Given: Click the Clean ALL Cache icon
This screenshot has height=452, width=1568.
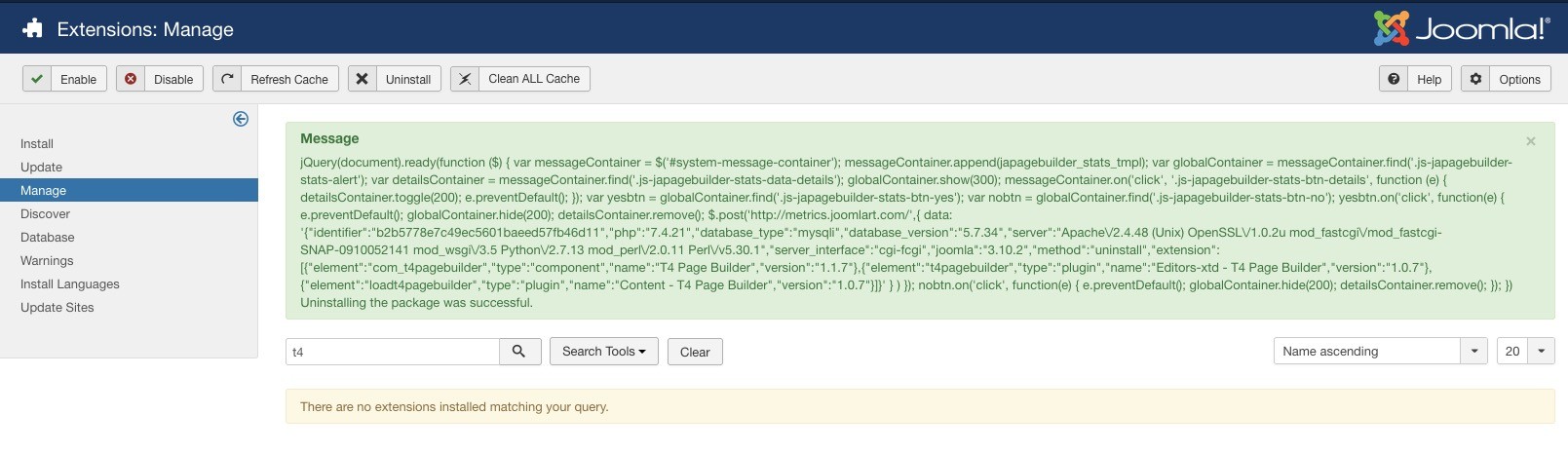Looking at the screenshot, I should click(465, 79).
